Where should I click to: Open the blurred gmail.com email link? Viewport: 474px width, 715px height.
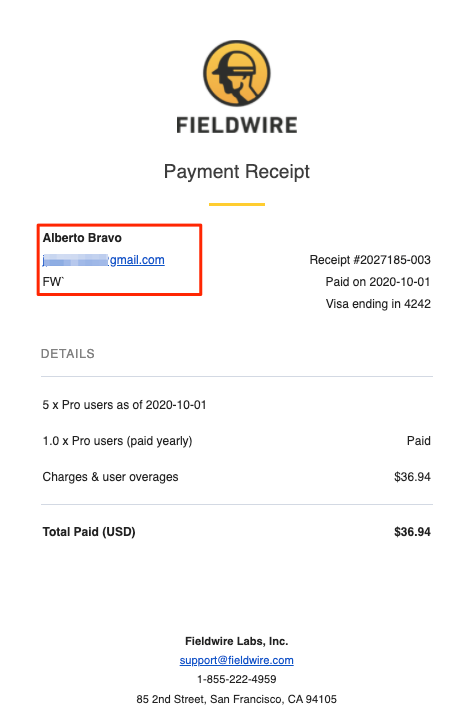[x=104, y=260]
